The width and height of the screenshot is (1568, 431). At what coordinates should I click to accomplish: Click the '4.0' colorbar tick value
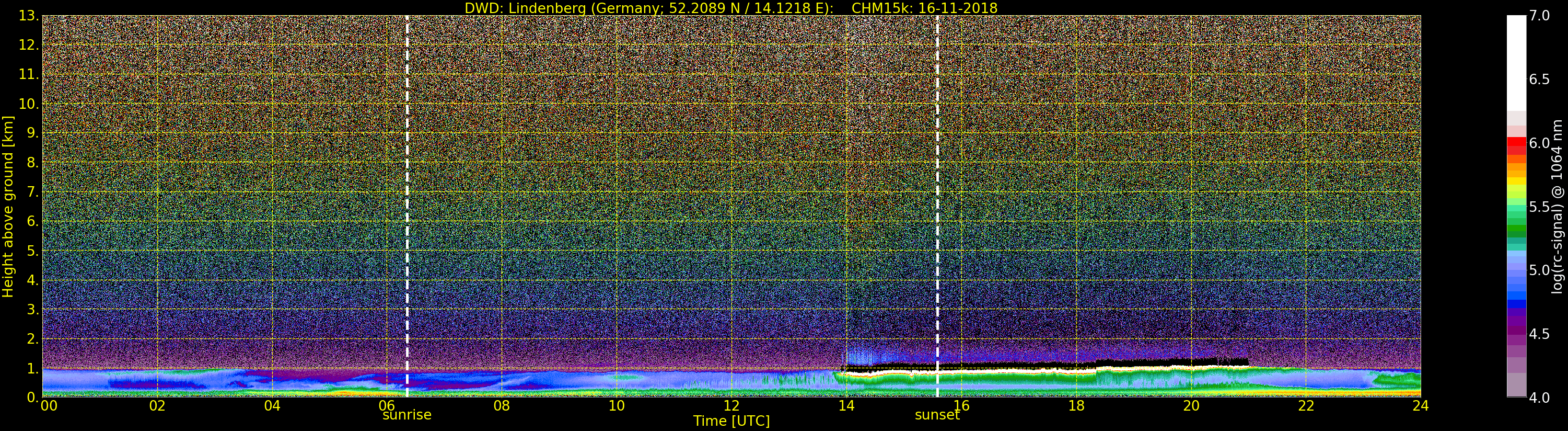[1539, 398]
